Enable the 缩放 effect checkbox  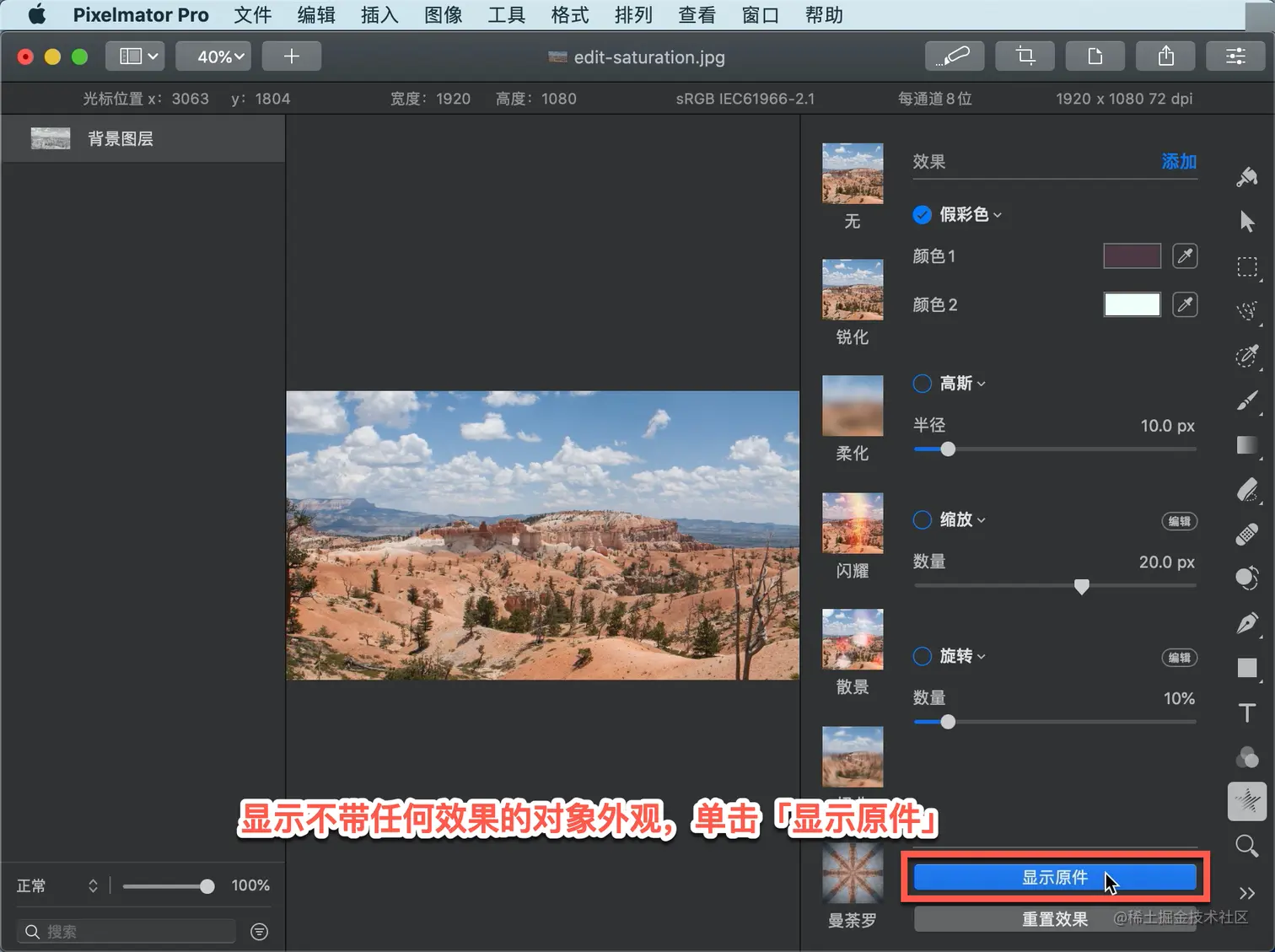pyautogui.click(x=923, y=520)
